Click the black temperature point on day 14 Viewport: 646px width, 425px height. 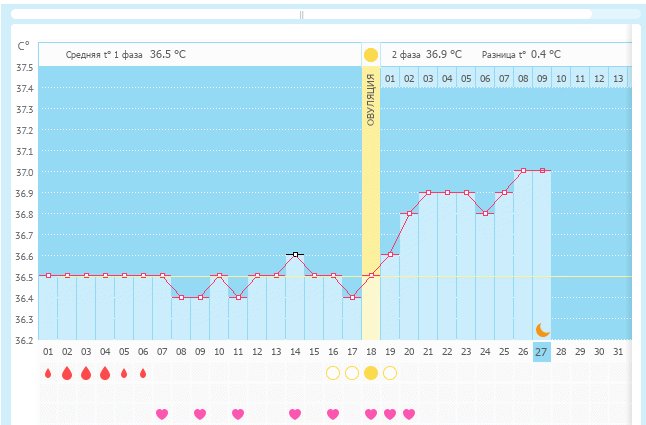(x=295, y=255)
